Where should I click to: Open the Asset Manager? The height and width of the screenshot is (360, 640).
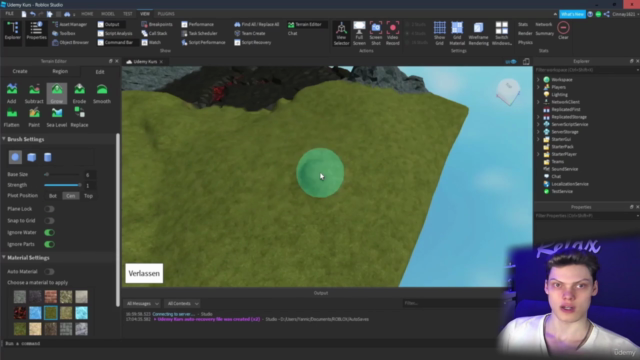70,24
